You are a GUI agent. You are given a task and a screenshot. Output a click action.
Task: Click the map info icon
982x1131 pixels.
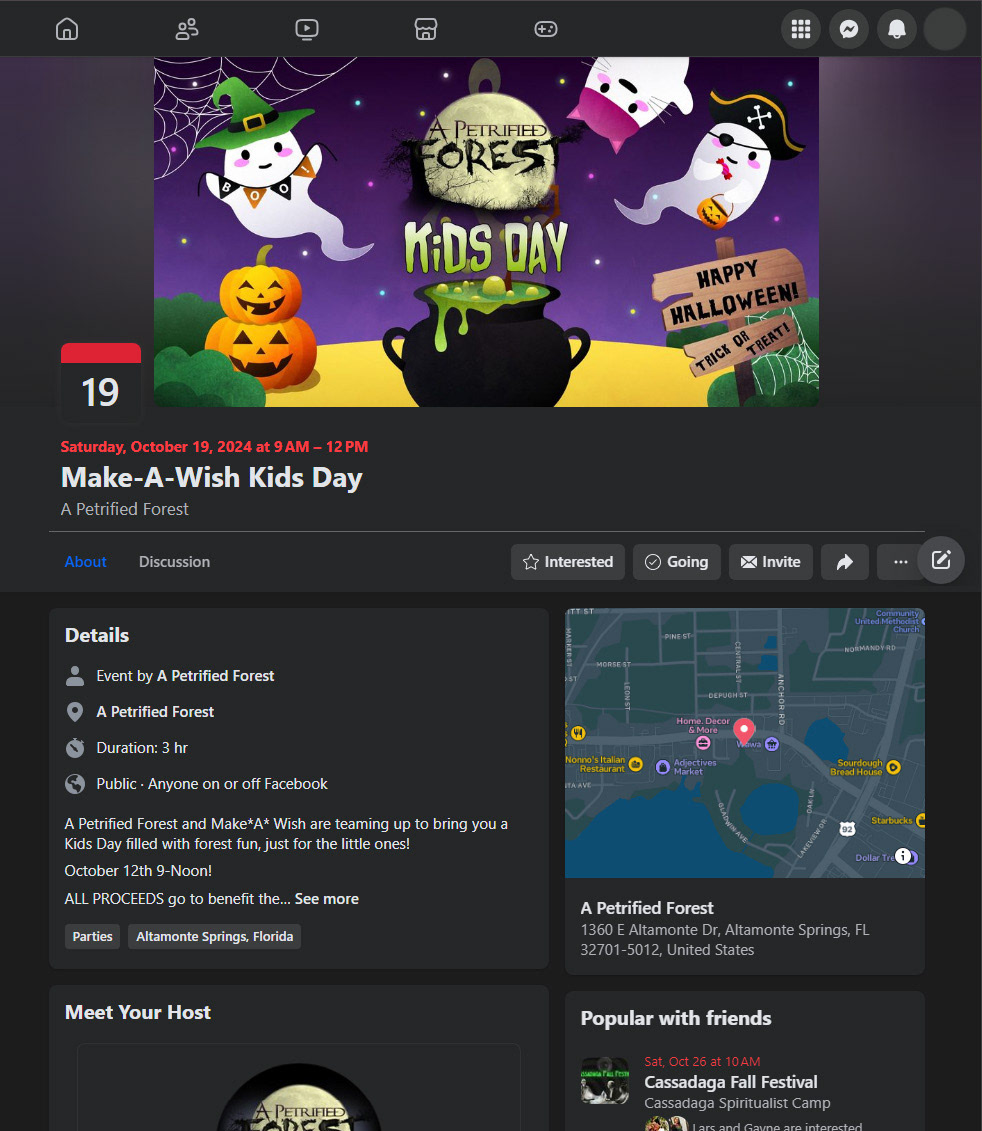point(903,855)
